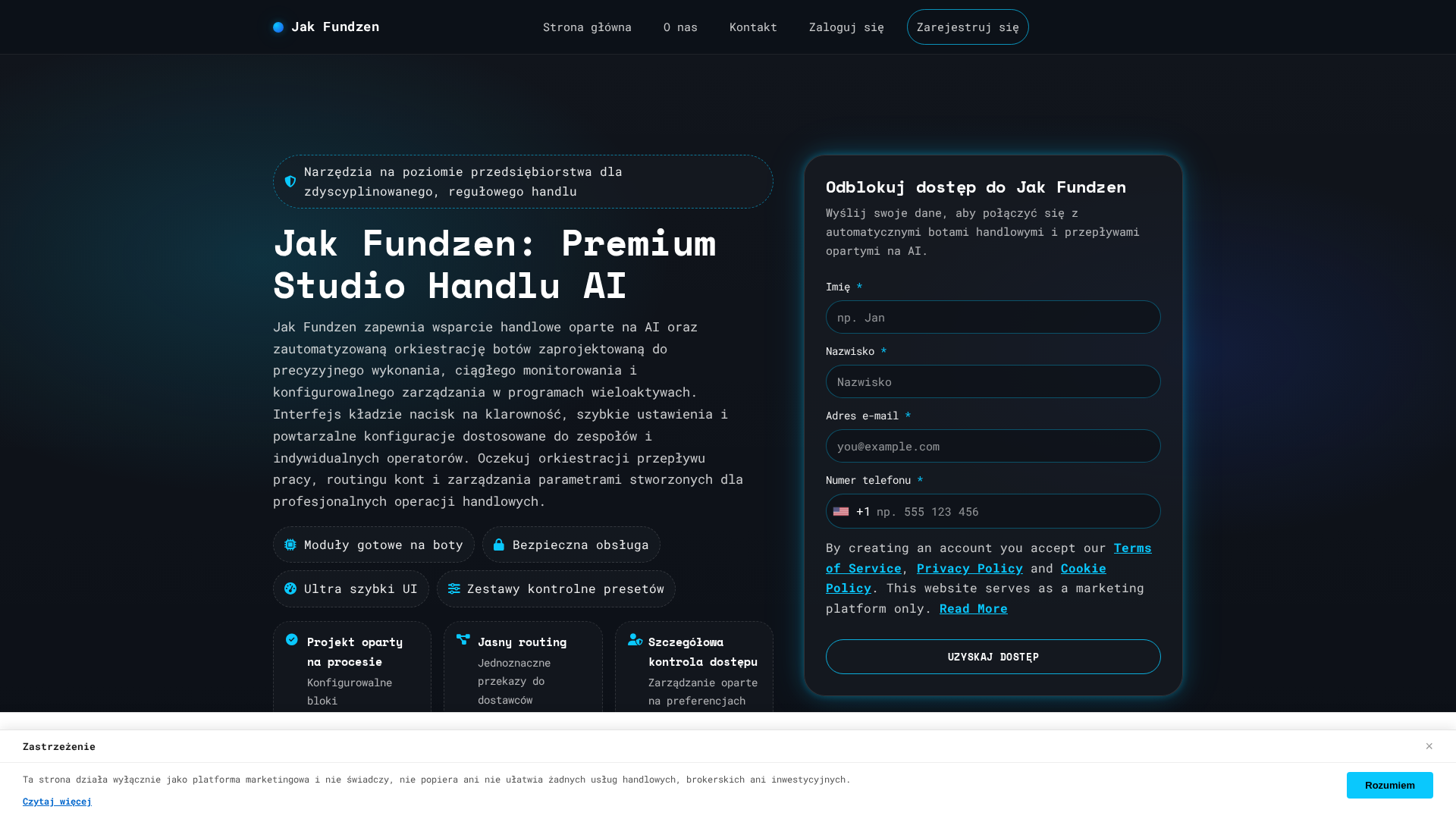Image resolution: width=1456 pixels, height=819 pixels.
Task: Click the Szczegółowa kontrola dostępu card title
Action: tap(703, 651)
